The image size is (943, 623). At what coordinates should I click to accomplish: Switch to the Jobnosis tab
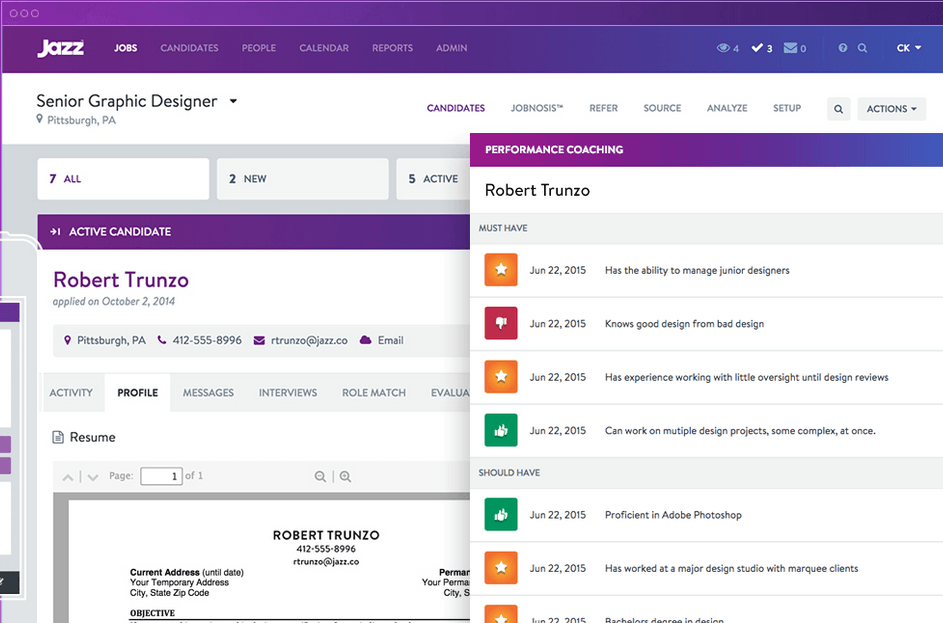(537, 108)
